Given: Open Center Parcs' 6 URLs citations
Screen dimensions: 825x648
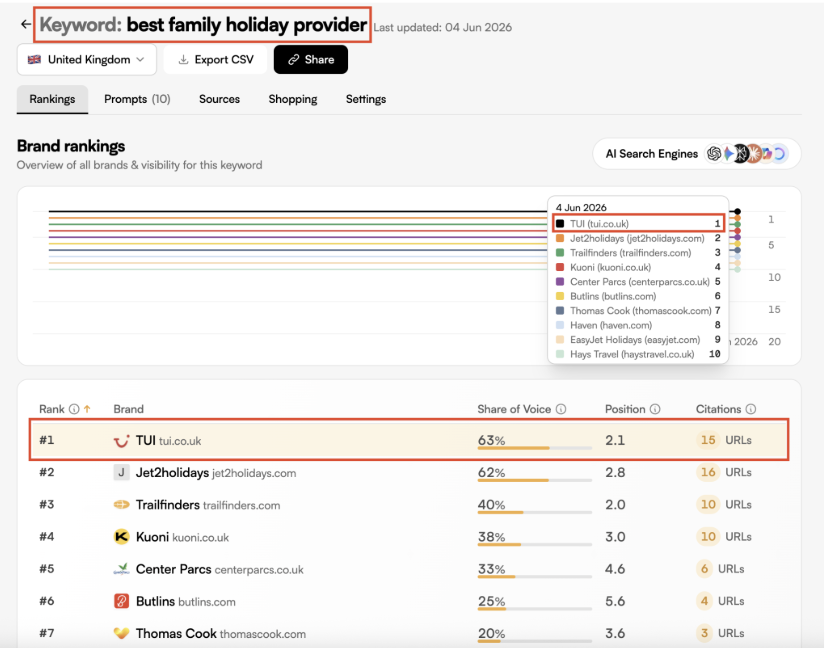Looking at the screenshot, I should click(720, 568).
